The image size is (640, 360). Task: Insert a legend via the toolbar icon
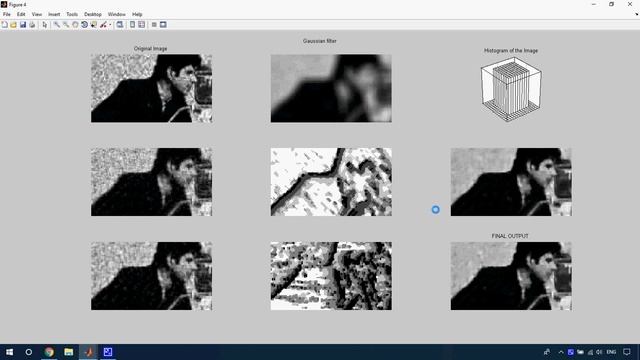(141, 25)
